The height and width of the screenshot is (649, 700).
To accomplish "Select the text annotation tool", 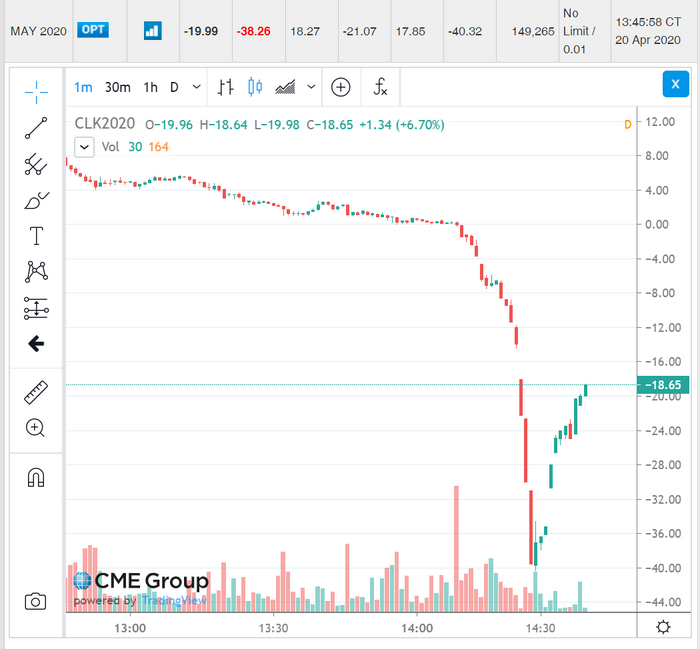I will (36, 236).
